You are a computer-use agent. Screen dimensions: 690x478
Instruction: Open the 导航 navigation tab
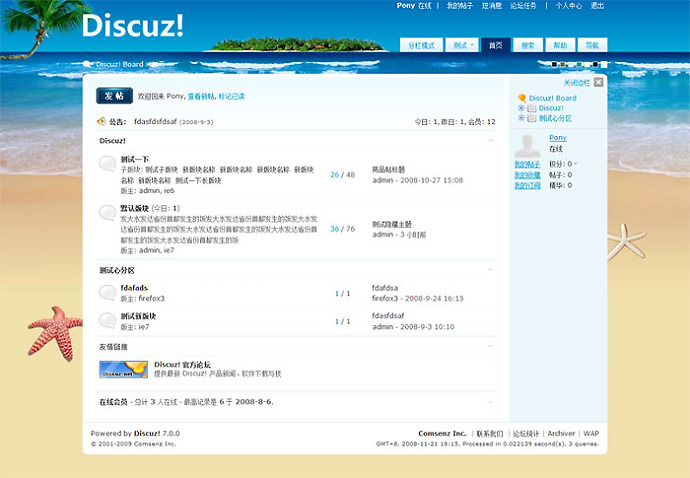pos(592,45)
